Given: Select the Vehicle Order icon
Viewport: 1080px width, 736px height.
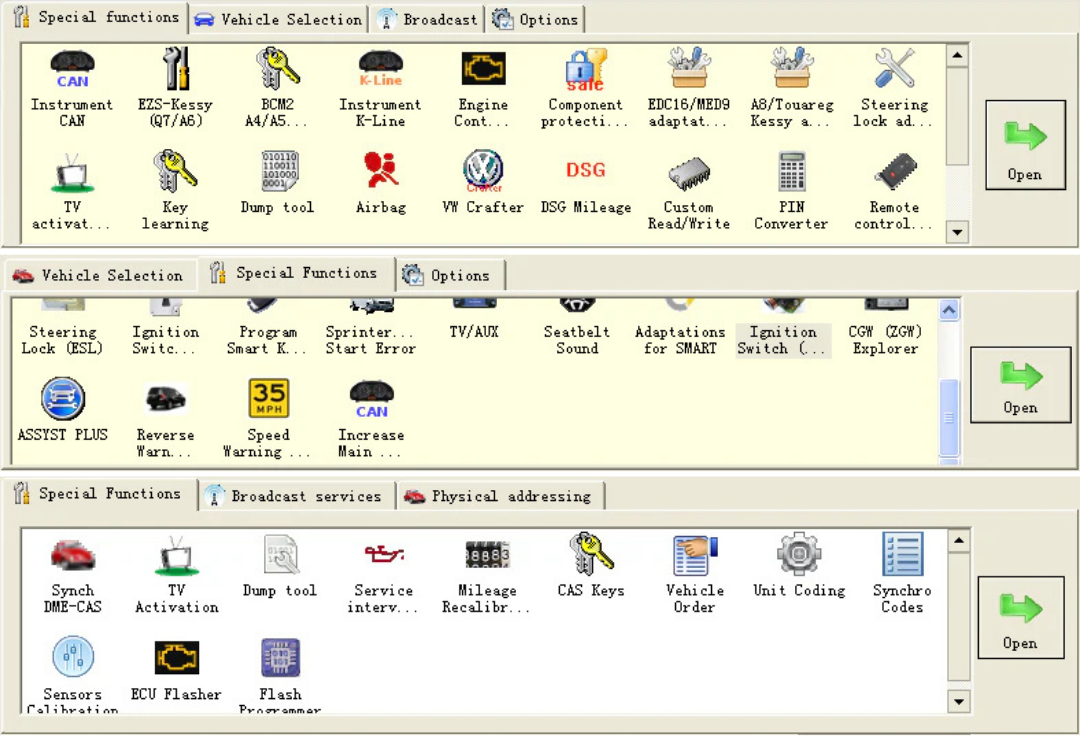Looking at the screenshot, I should point(694,555).
